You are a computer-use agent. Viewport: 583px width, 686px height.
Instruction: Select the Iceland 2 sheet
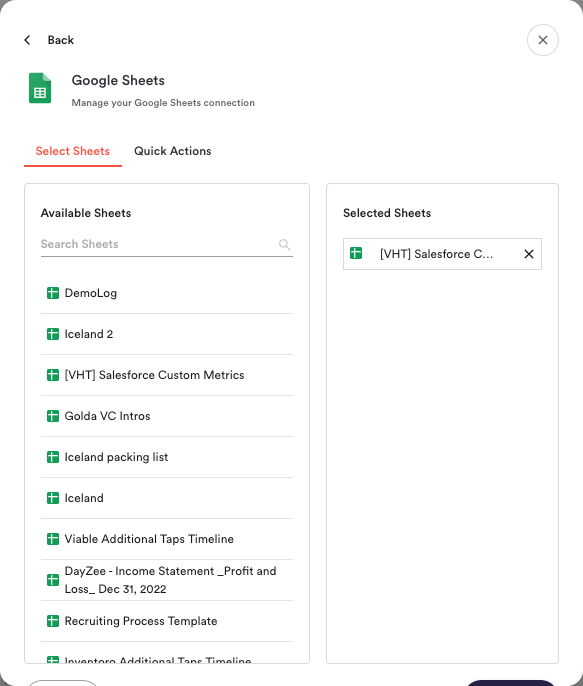pyautogui.click(x=167, y=334)
